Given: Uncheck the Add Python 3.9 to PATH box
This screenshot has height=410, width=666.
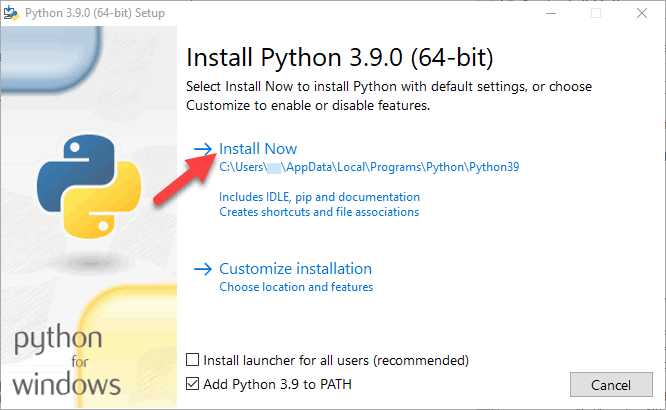Looking at the screenshot, I should [x=192, y=384].
